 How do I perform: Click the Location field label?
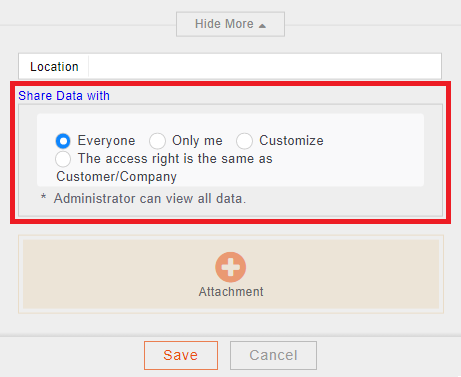(x=54, y=67)
